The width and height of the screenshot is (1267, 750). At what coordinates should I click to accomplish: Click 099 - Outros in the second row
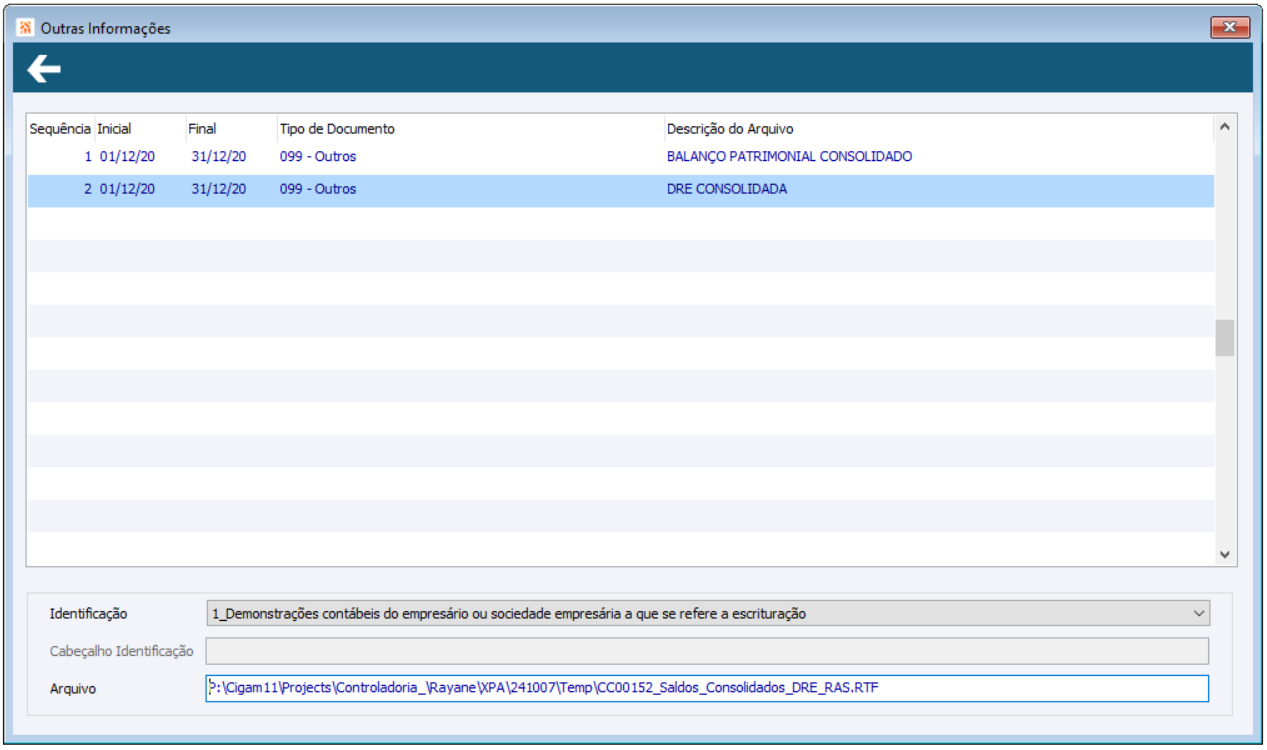point(318,189)
